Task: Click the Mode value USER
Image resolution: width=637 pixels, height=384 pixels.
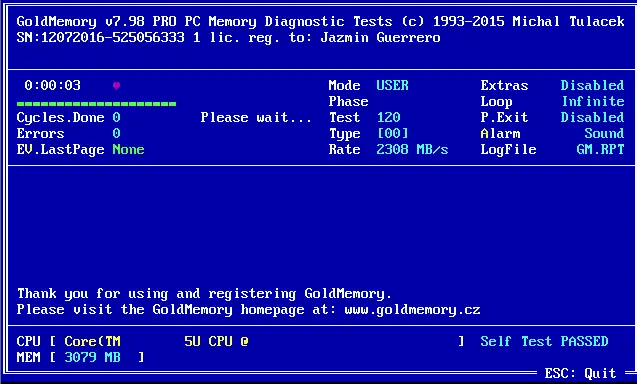Action: [x=392, y=85]
